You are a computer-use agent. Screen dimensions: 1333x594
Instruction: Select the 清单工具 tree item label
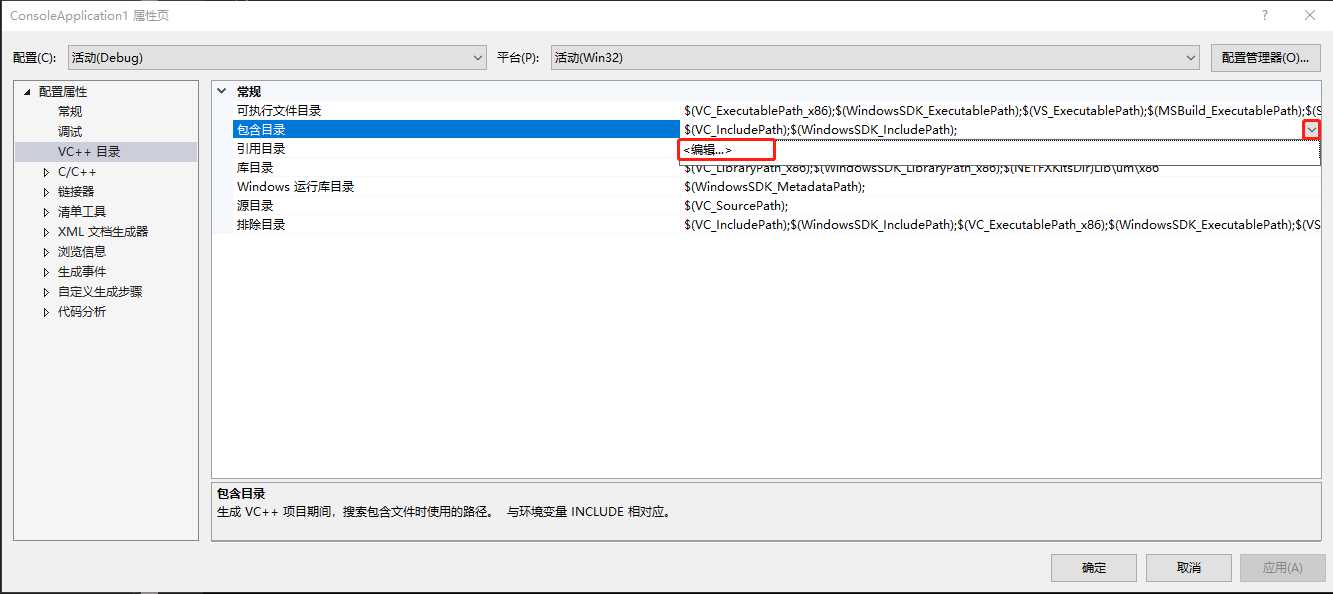pyautogui.click(x=82, y=211)
